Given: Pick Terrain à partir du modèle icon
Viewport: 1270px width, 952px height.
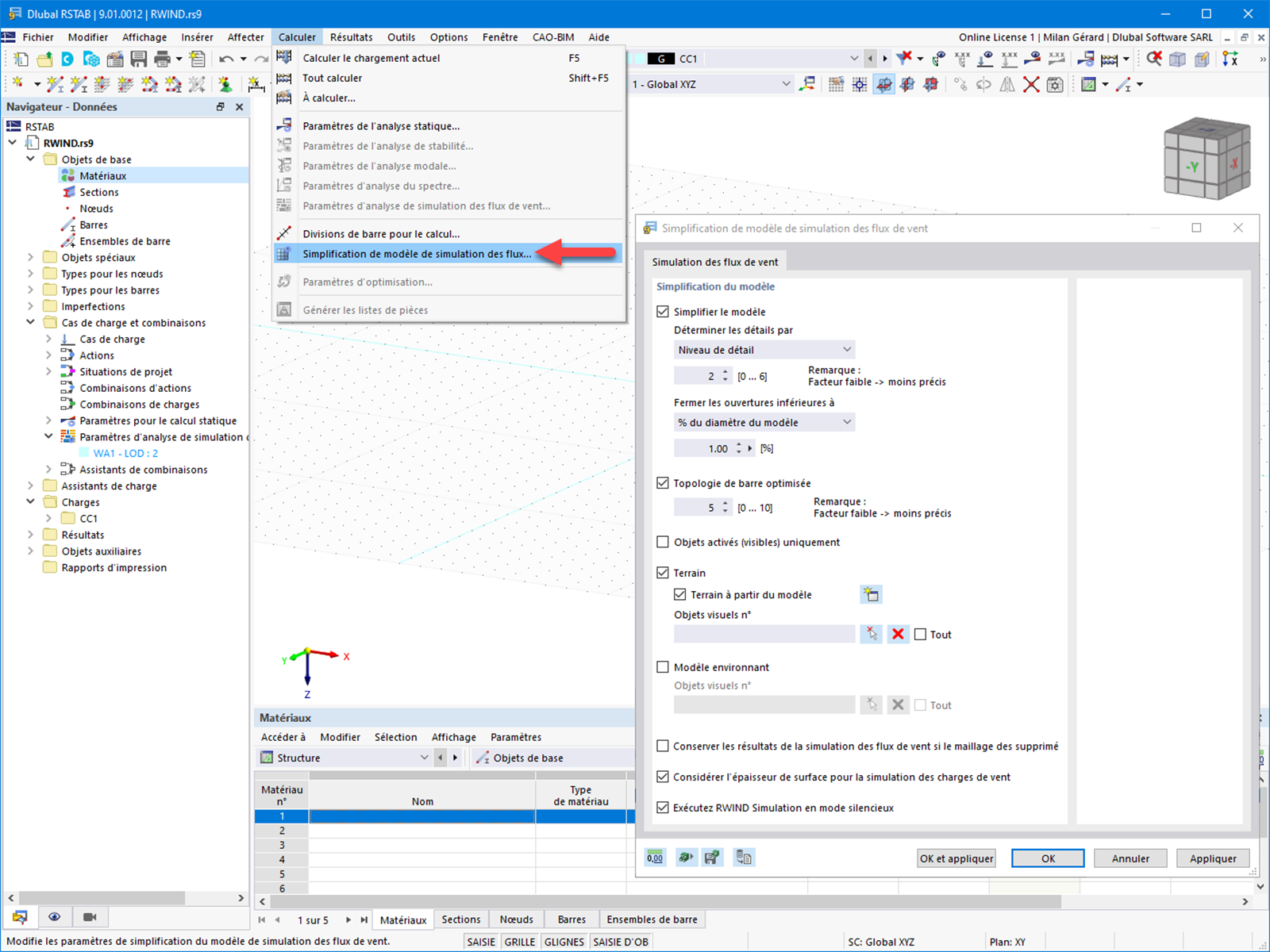Looking at the screenshot, I should (871, 594).
